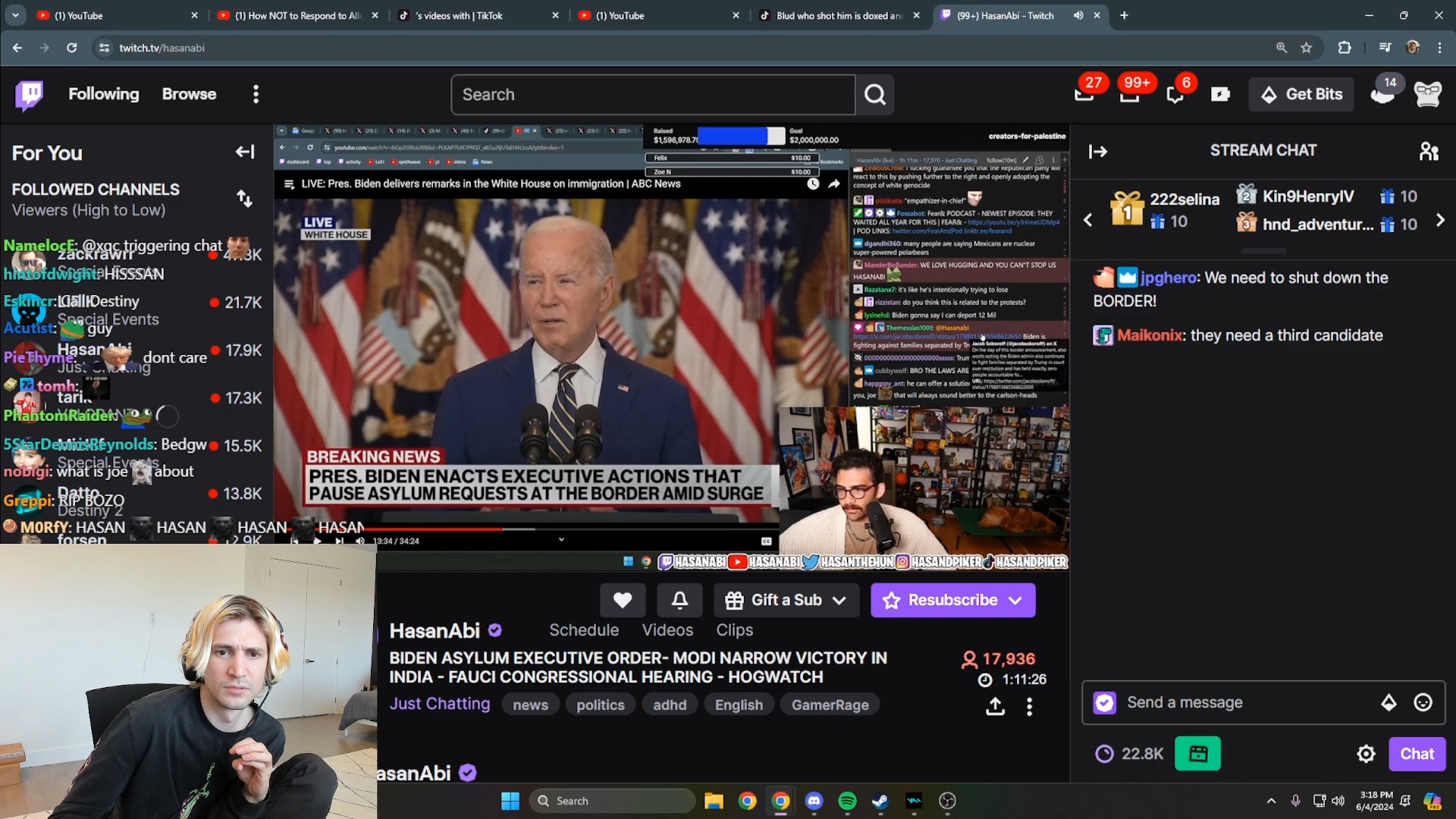Switch to the Blud who shot him tab

(839, 15)
